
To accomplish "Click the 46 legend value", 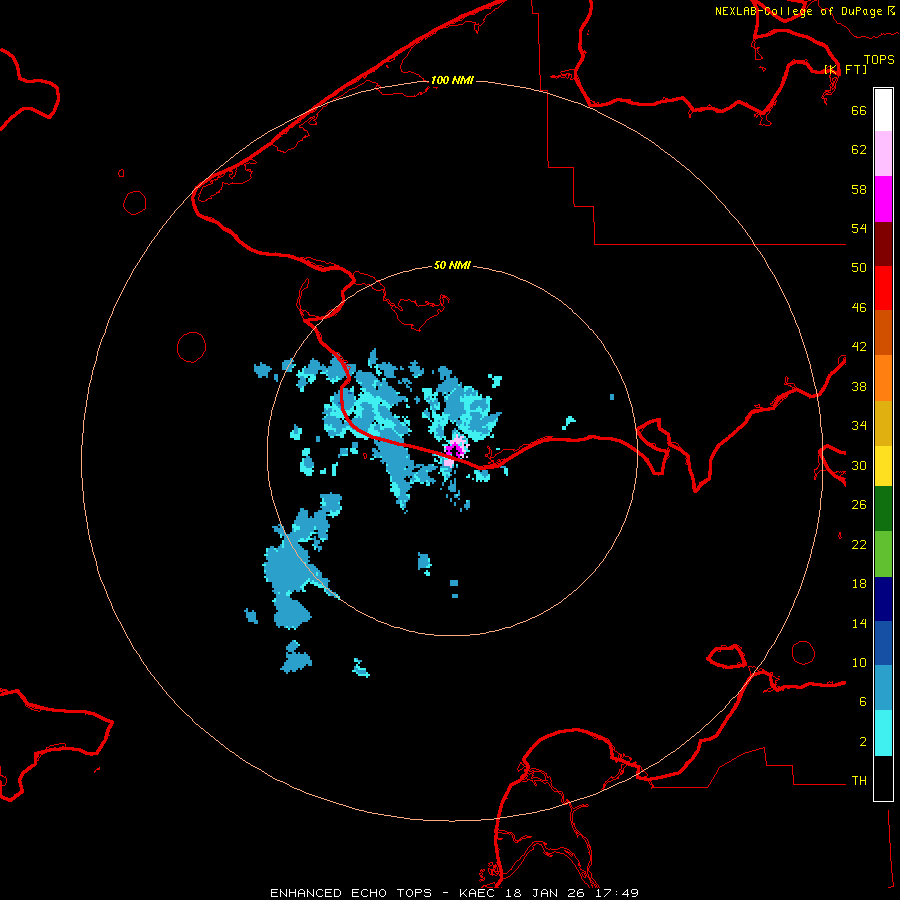I will (x=859, y=308).
